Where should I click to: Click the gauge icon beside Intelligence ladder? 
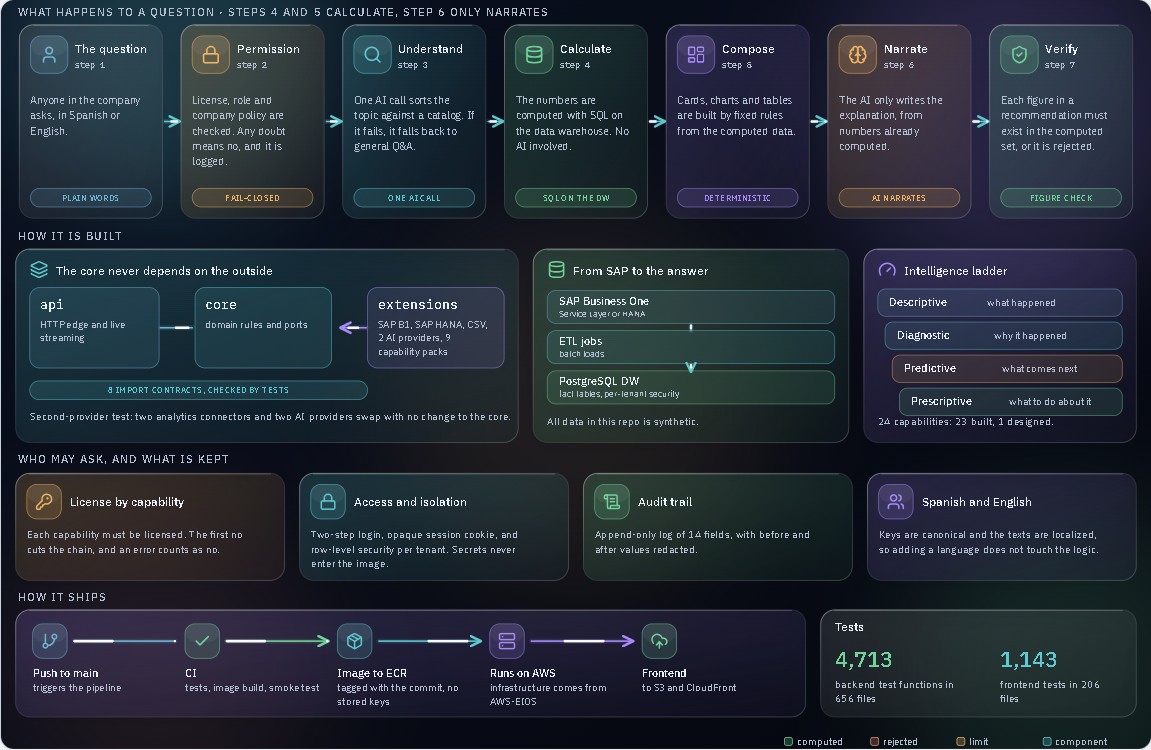point(887,270)
